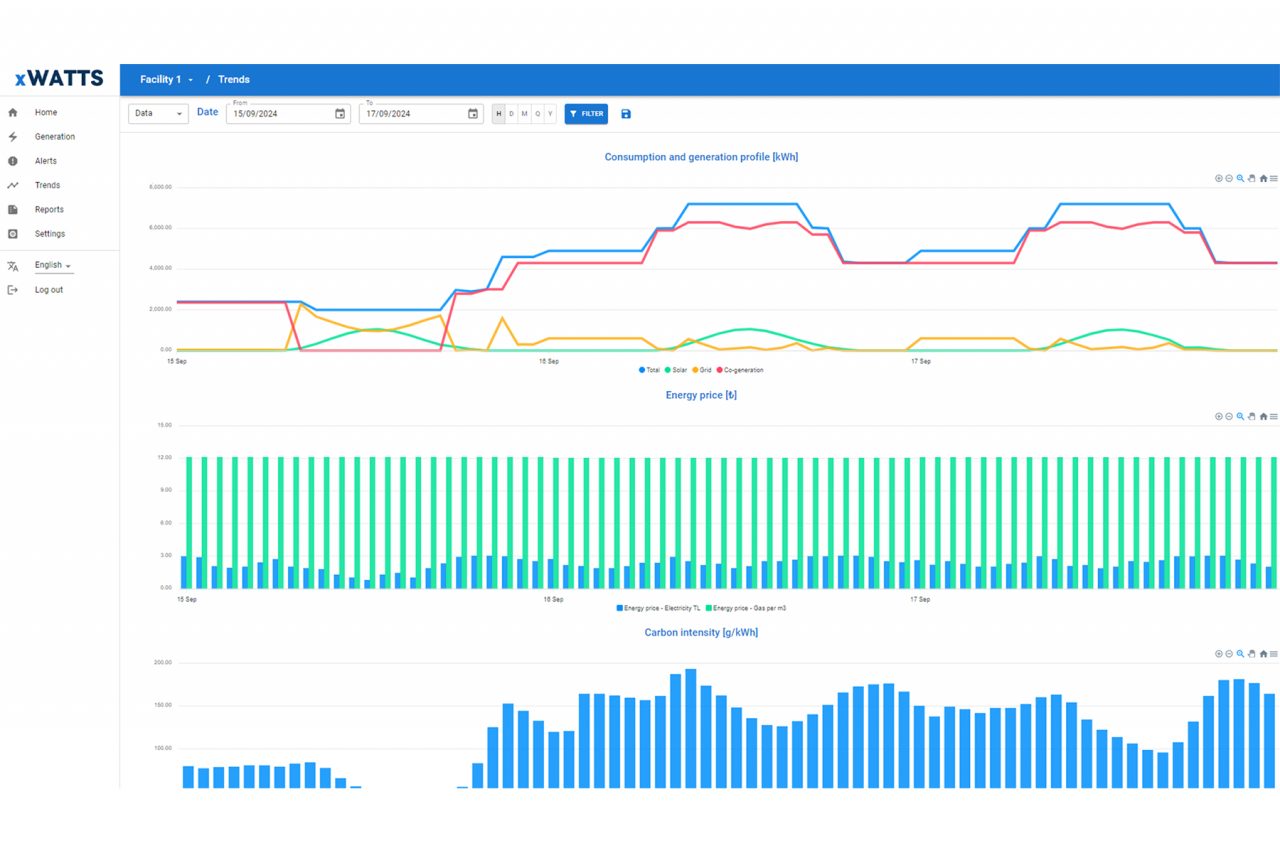Click the Log out link
The width and height of the screenshot is (1280, 853).
pos(48,289)
